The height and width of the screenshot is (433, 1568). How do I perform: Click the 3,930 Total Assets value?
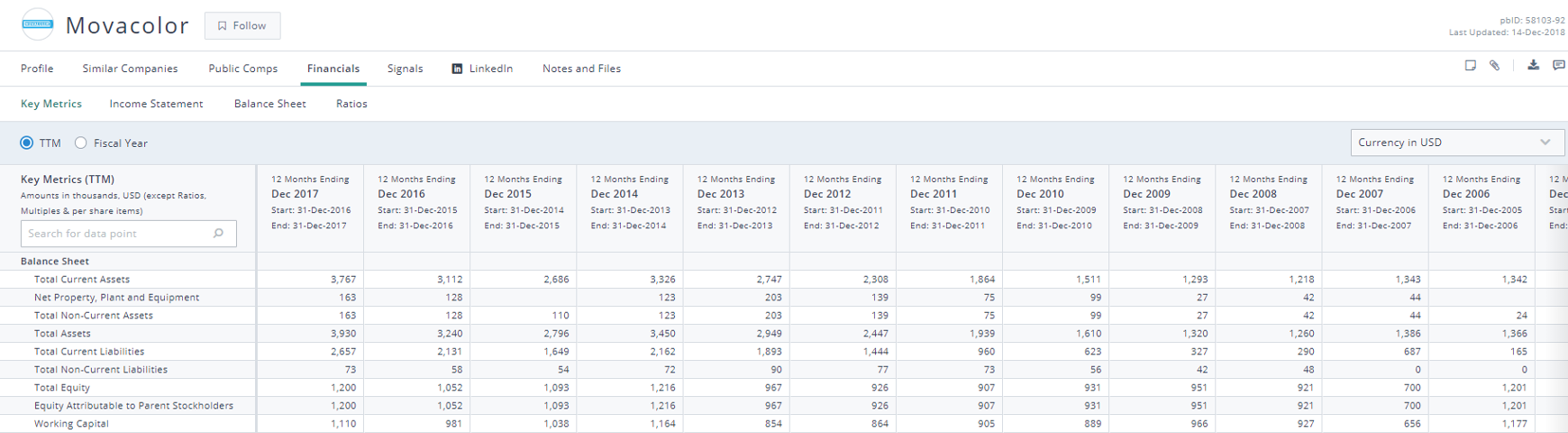[x=343, y=334]
